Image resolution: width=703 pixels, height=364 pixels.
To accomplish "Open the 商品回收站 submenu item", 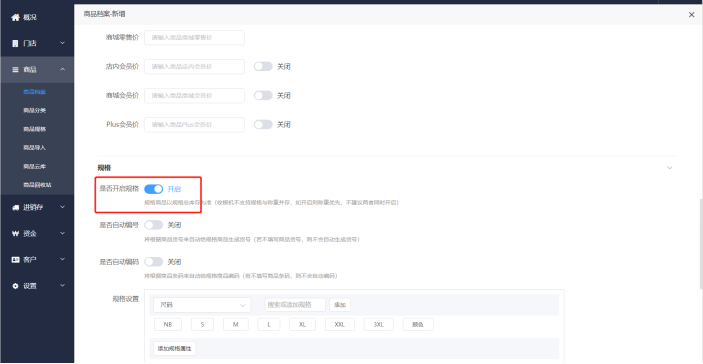I will 37,185.
